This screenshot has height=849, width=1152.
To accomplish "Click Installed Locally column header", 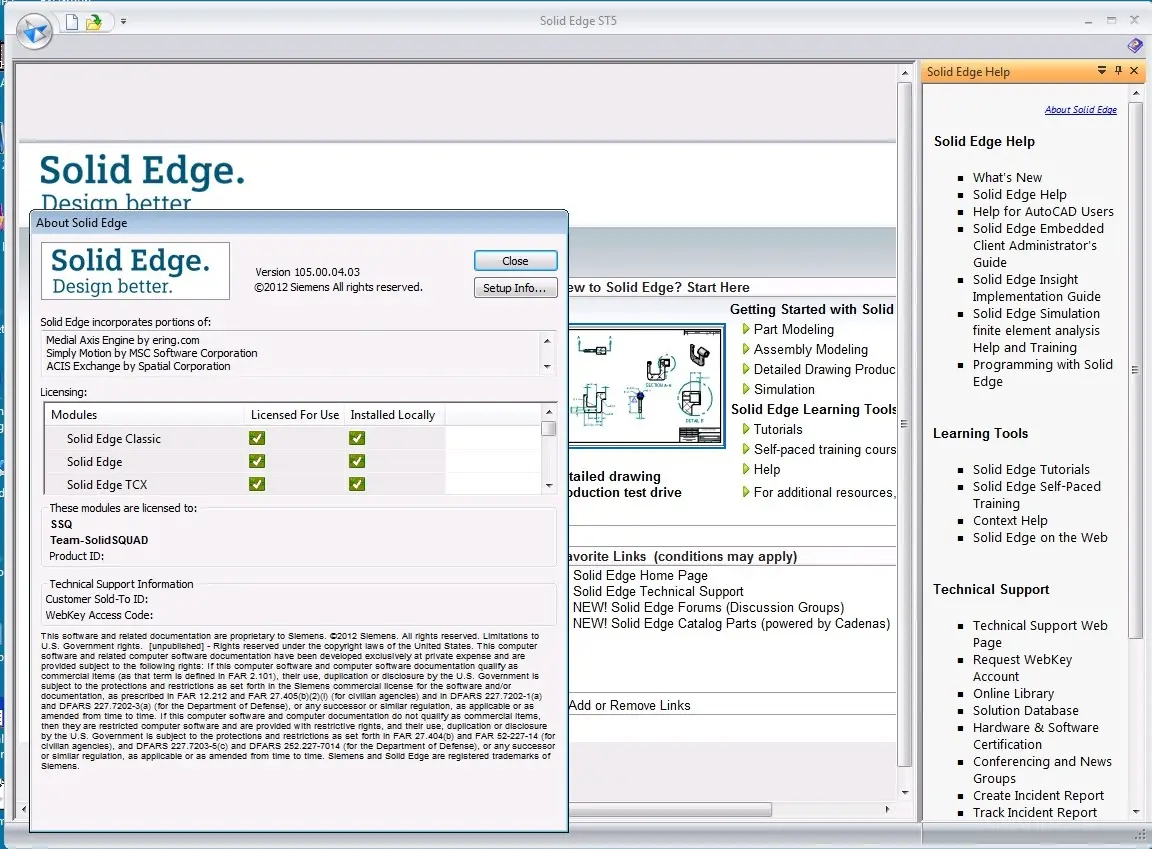I will (x=395, y=415).
